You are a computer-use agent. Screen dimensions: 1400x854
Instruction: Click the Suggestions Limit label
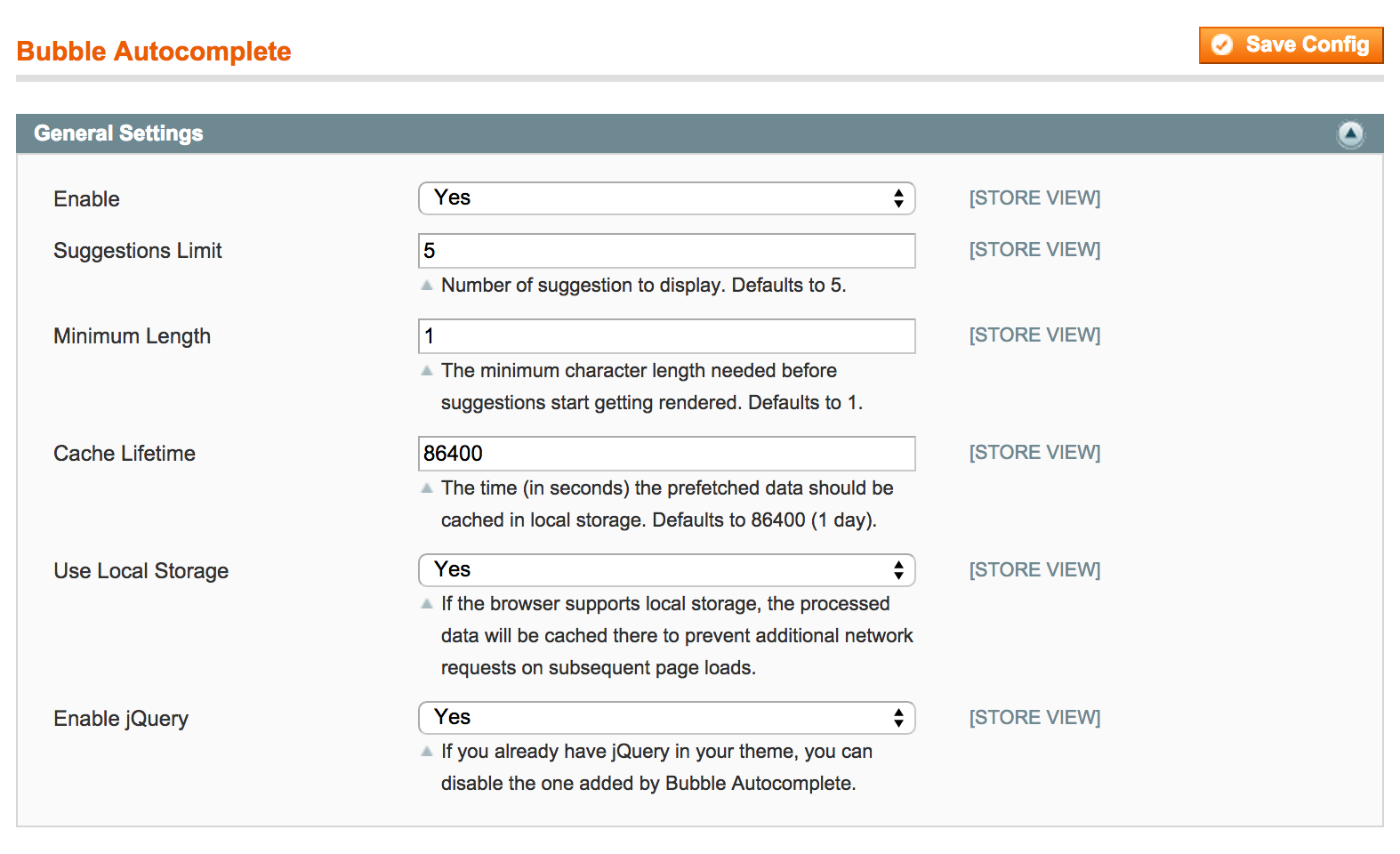pos(137,251)
